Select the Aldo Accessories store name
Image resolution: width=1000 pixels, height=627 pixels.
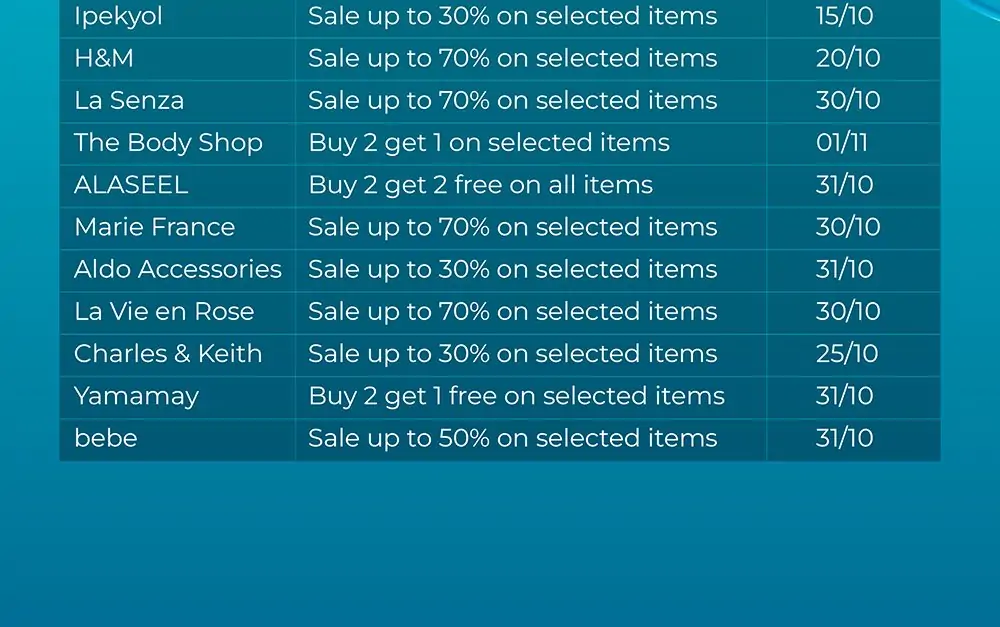(178, 269)
